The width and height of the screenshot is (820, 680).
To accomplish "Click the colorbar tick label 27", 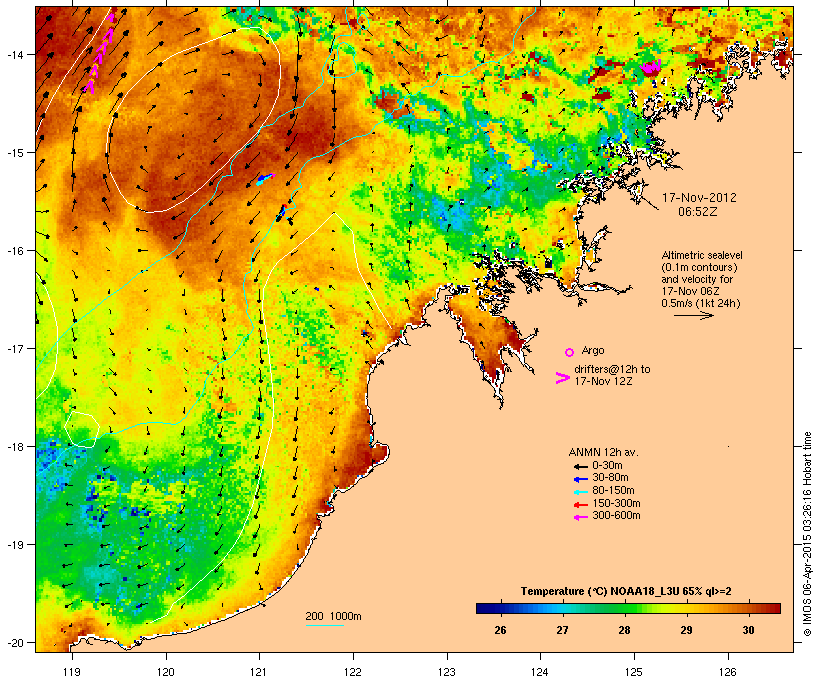I will click(562, 630).
